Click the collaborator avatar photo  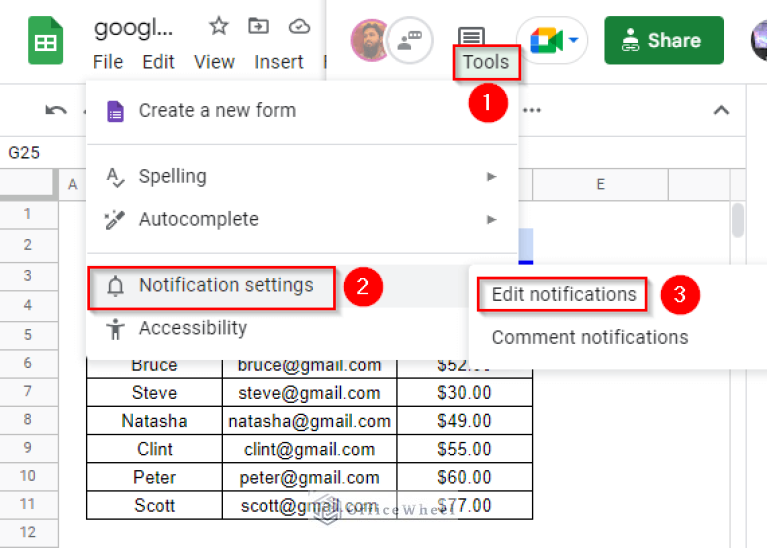tap(369, 40)
